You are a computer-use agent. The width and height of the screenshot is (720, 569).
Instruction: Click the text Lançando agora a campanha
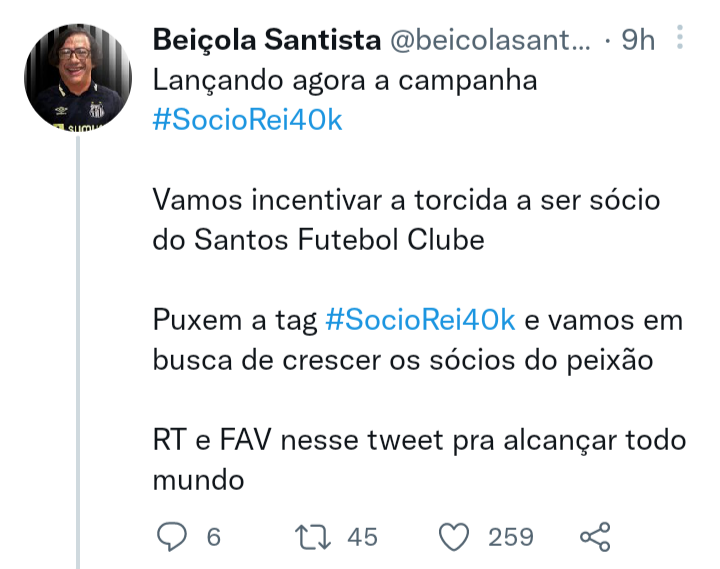pyautogui.click(x=345, y=81)
